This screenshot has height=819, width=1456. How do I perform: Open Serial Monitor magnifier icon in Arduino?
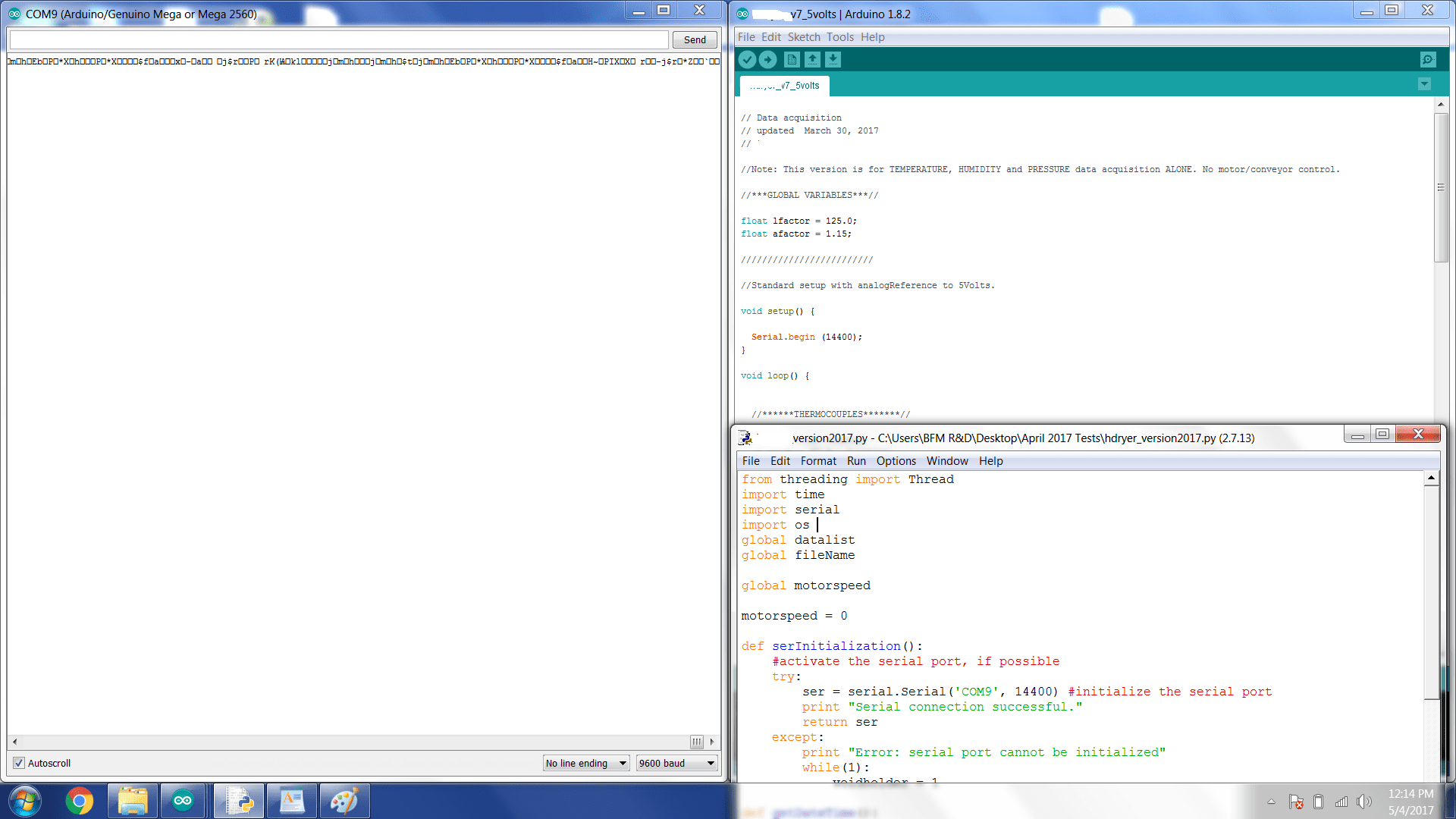click(1428, 59)
